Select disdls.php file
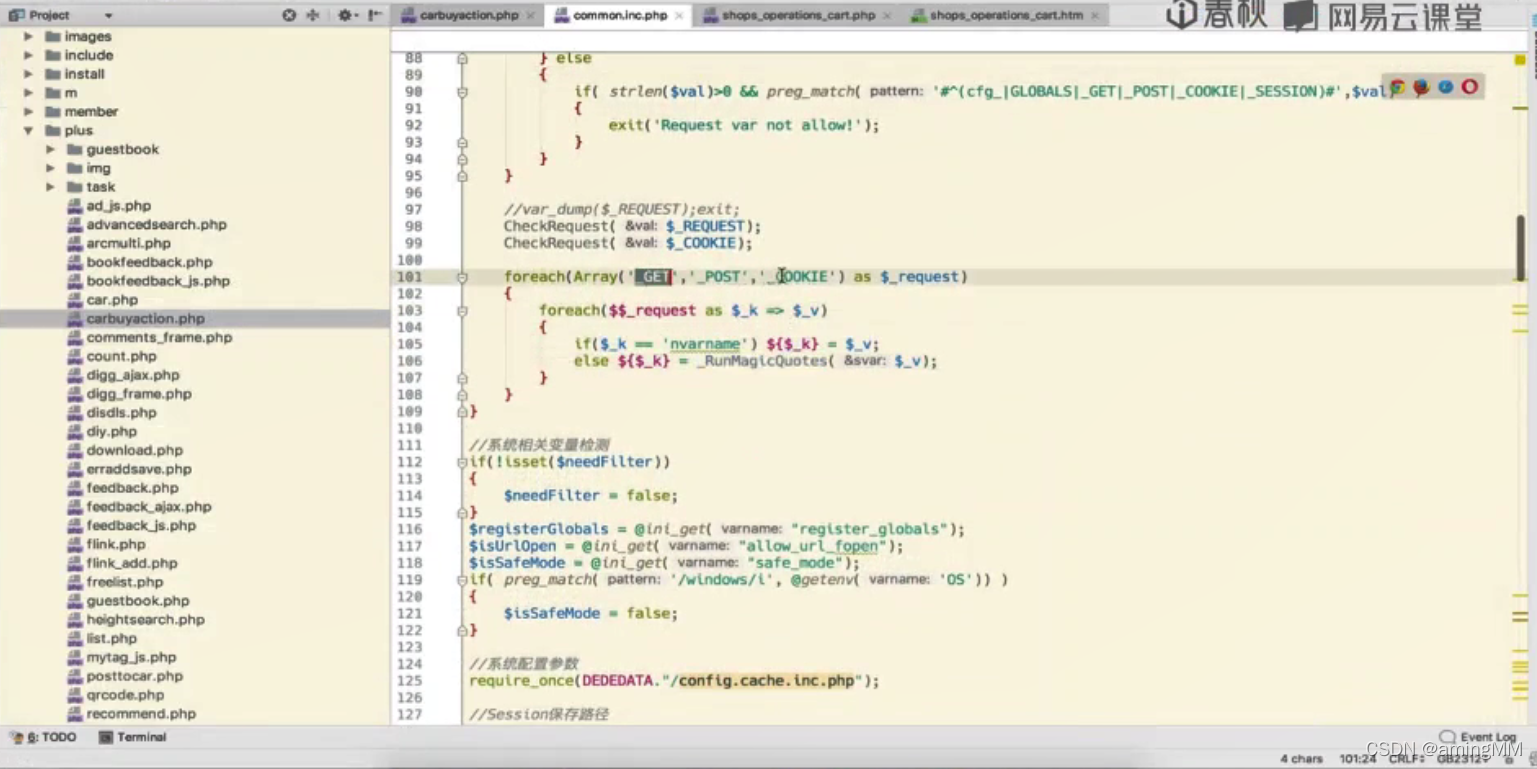 tap(121, 413)
